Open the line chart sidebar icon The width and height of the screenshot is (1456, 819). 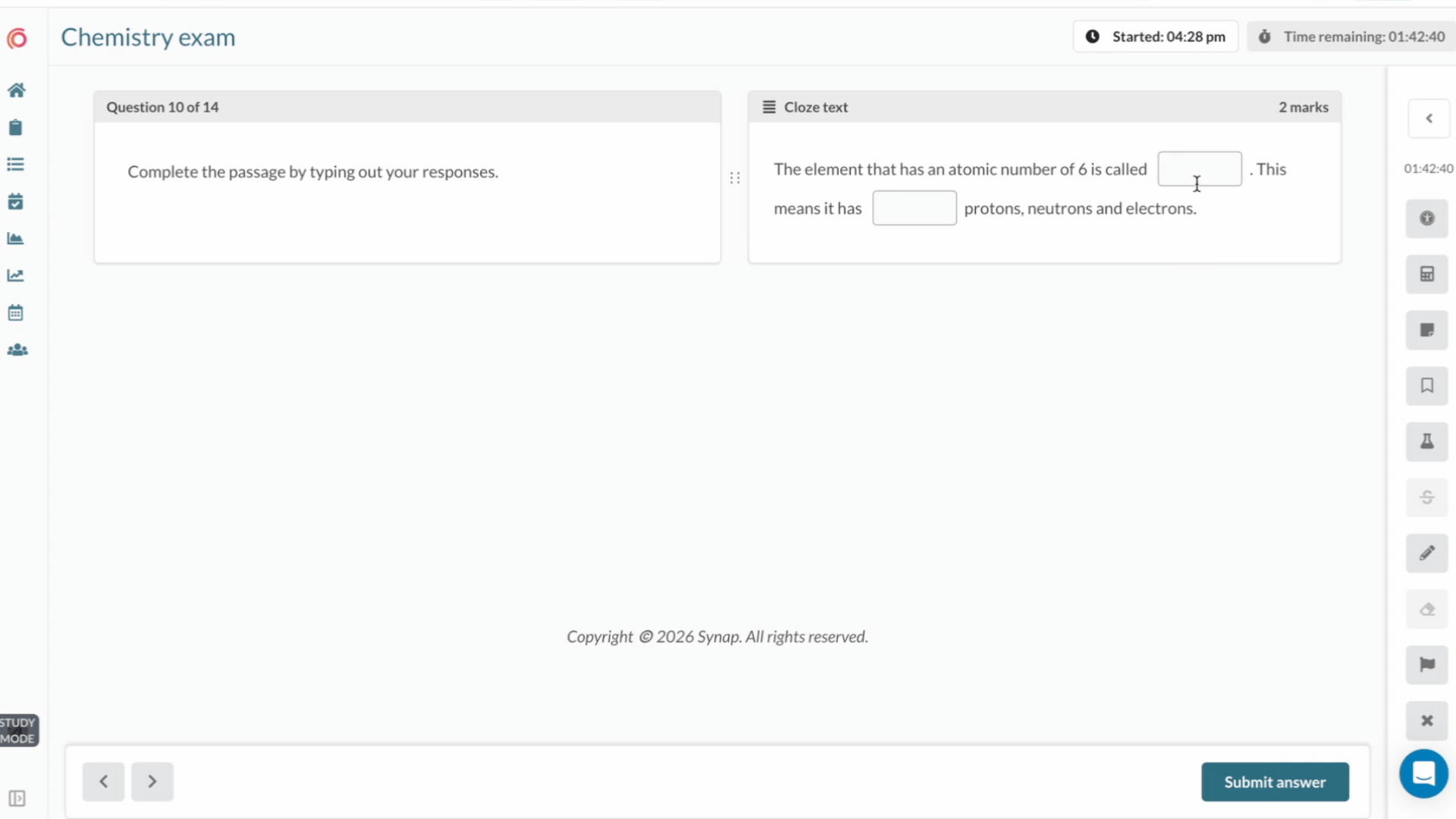(15, 275)
